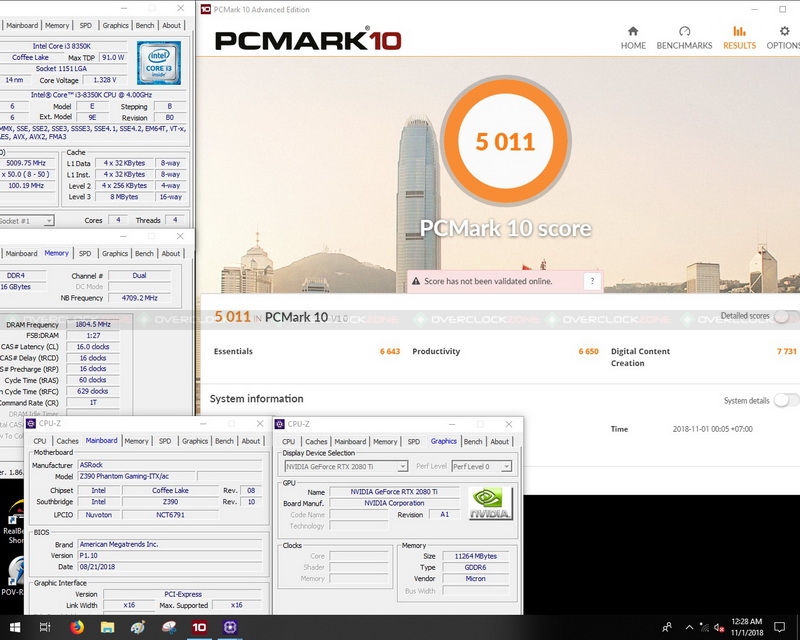Click the warning triangle on the validation notice

(x=416, y=281)
